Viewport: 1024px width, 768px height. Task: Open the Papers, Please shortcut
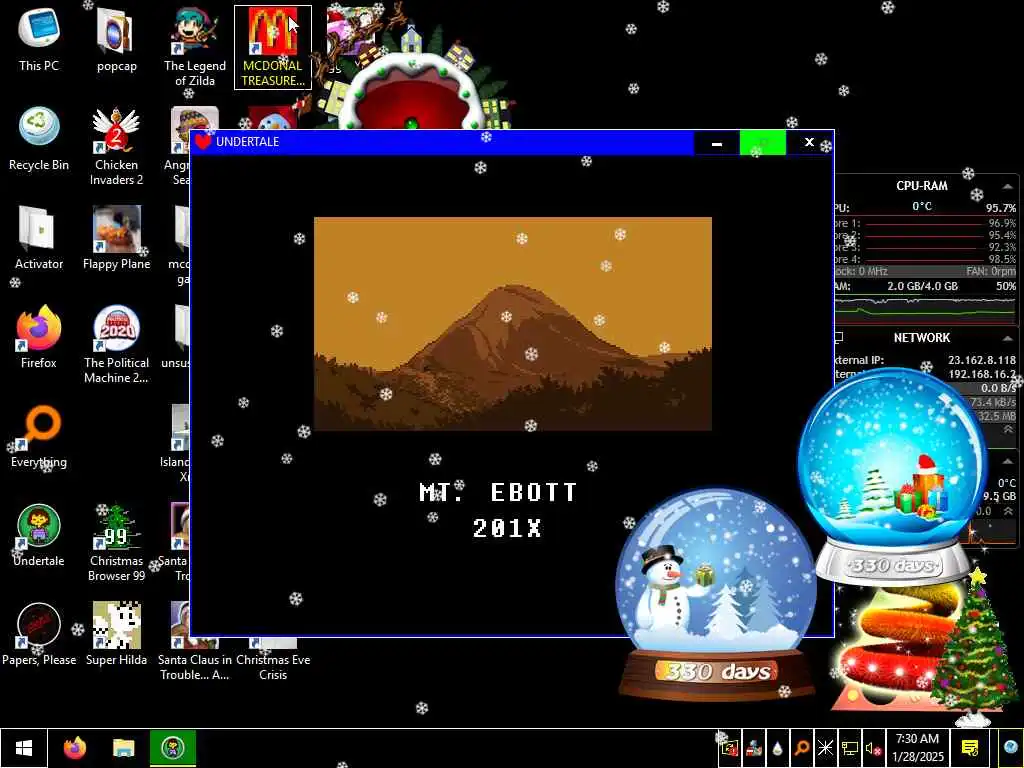click(39, 634)
